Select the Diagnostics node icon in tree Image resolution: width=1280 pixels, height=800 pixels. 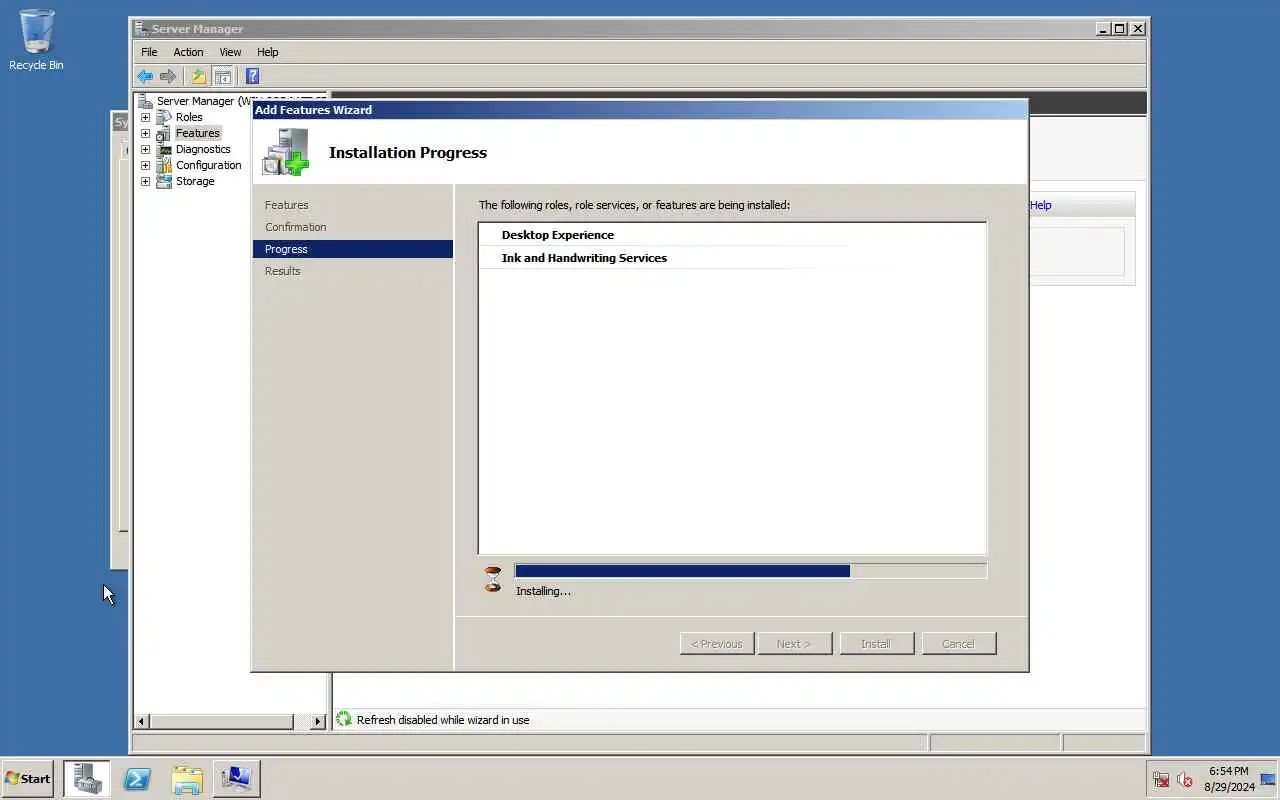click(x=164, y=149)
